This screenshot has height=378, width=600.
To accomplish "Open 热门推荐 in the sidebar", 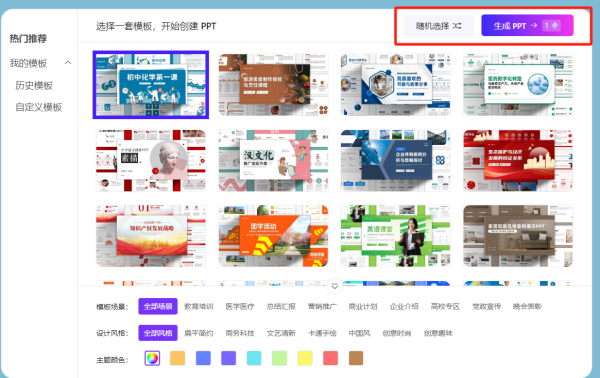I will coord(28,39).
